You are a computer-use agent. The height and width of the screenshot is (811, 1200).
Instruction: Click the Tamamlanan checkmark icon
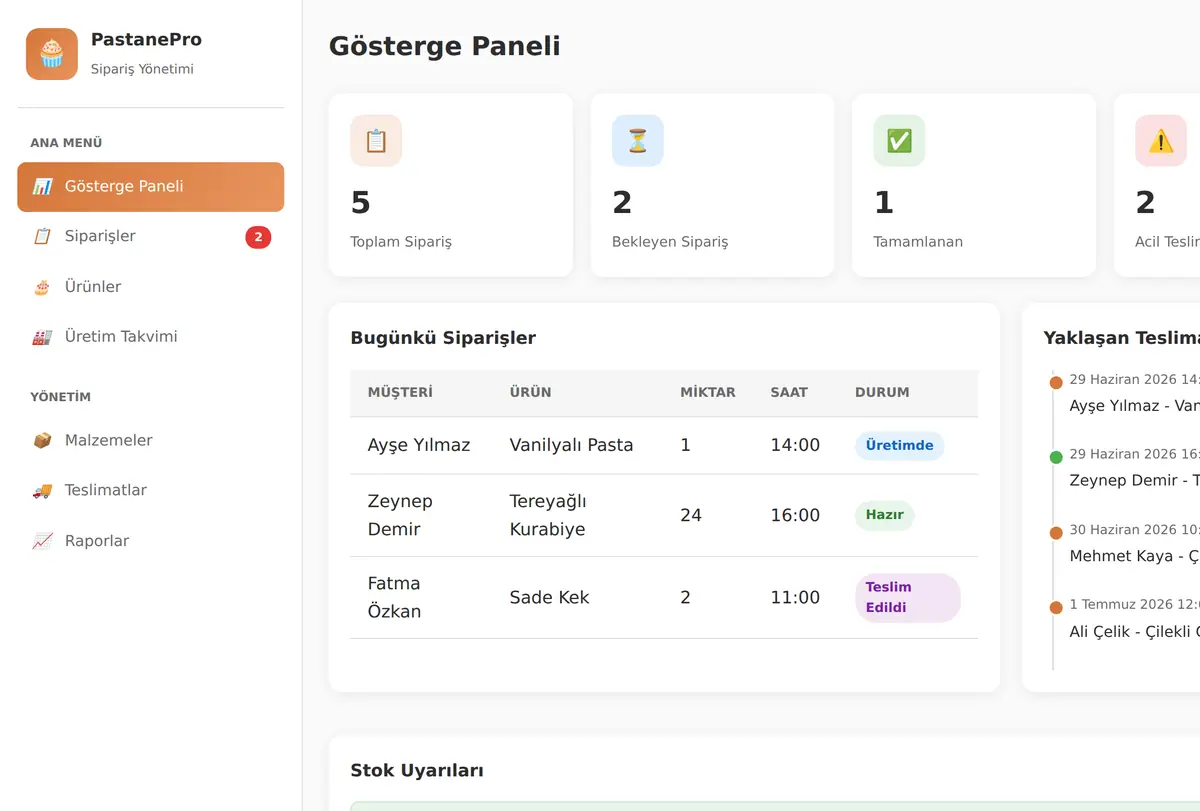[x=899, y=141]
